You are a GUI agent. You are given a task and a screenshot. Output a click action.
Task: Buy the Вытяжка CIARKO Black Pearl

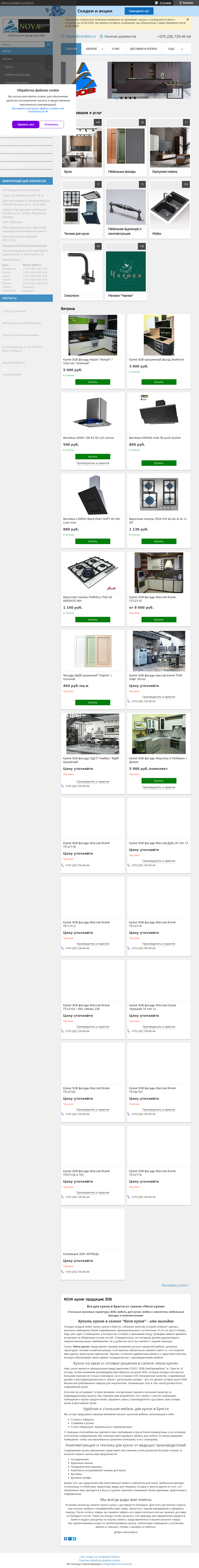coord(93,541)
